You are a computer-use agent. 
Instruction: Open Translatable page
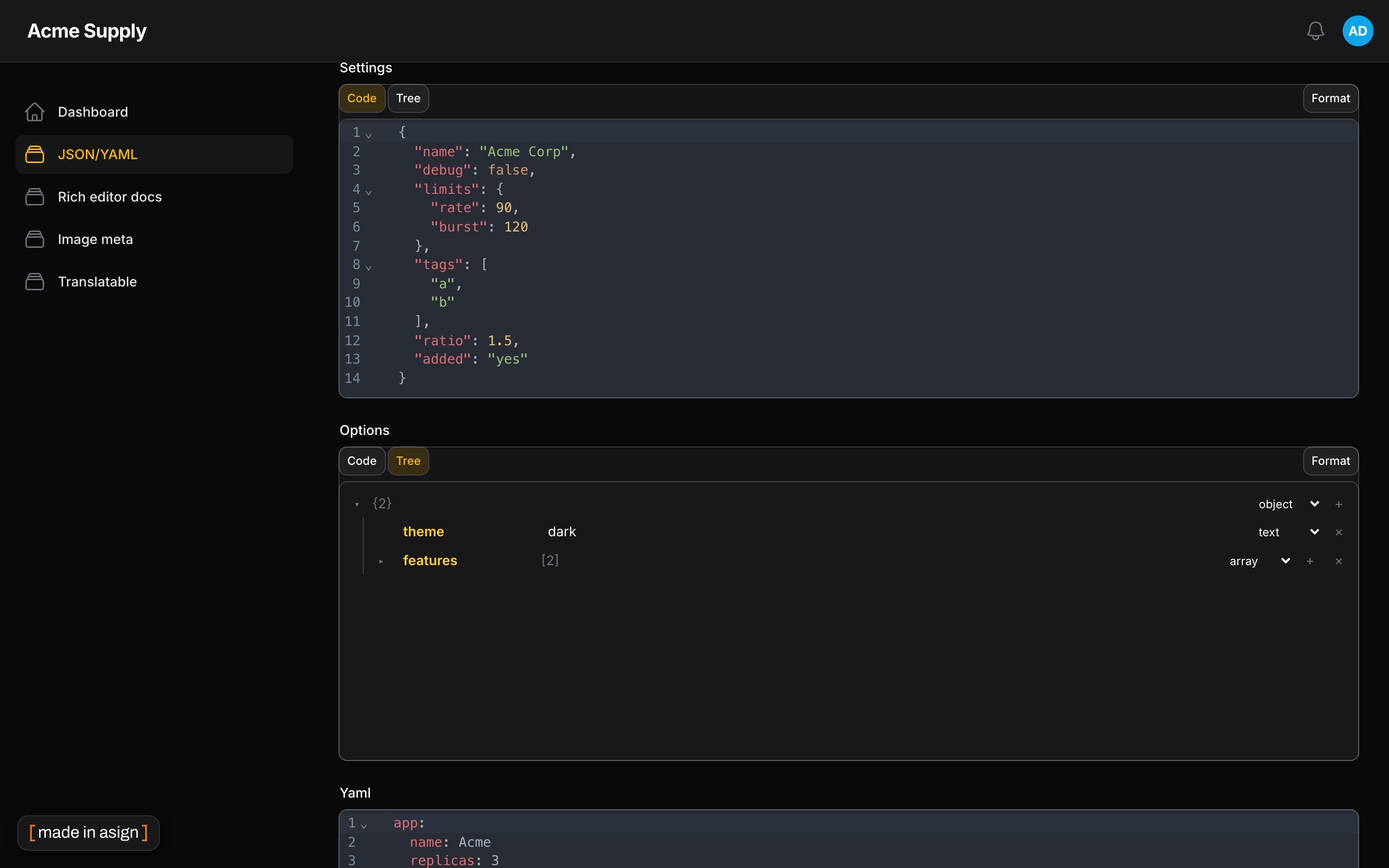(x=154, y=282)
